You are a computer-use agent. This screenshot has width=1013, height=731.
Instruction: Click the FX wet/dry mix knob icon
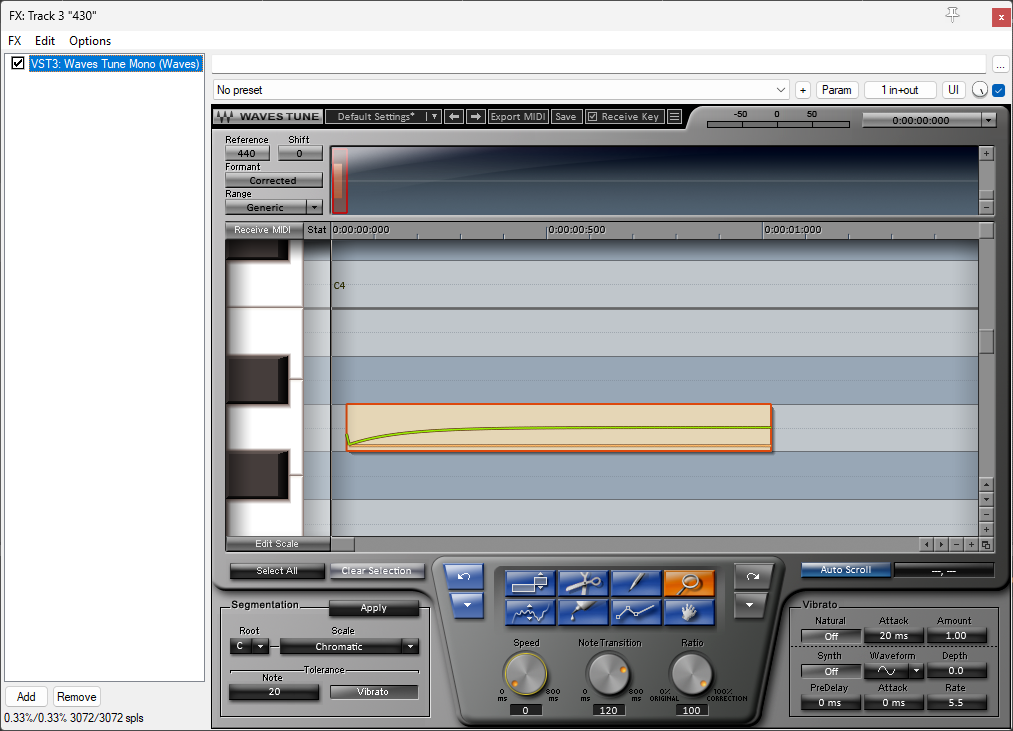click(979, 90)
